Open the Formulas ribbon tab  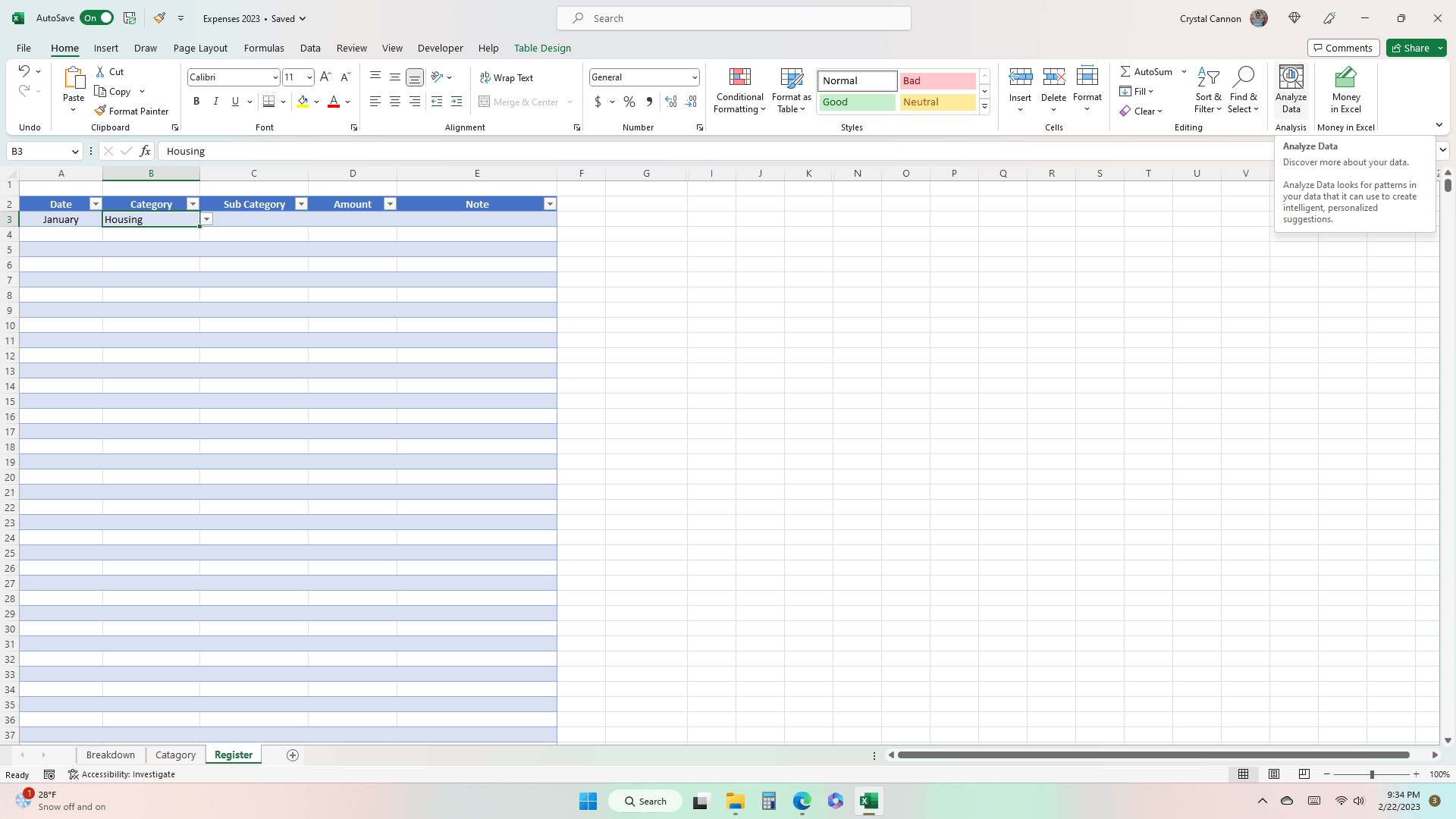pyautogui.click(x=264, y=48)
